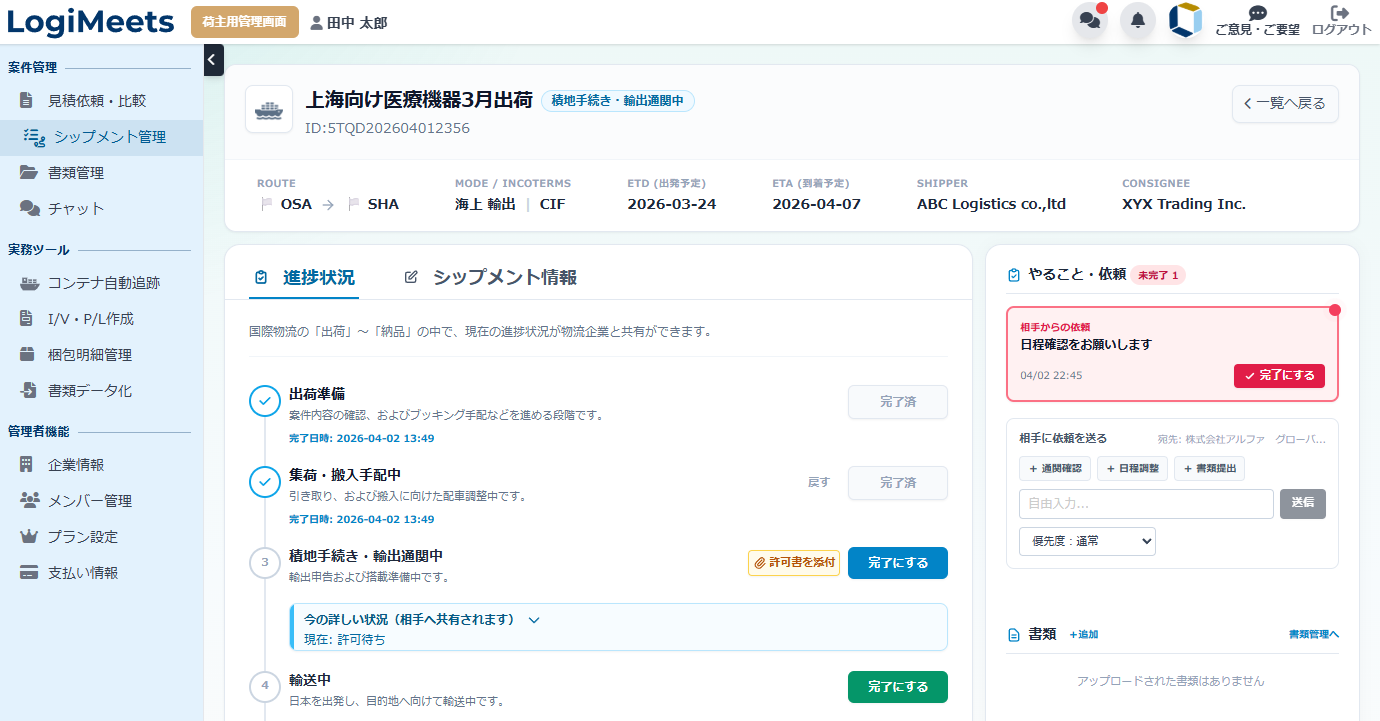This screenshot has height=721, width=1380.
Task: Click 完了にする for 積地手続き・輸出通関中
Action: coord(897,562)
